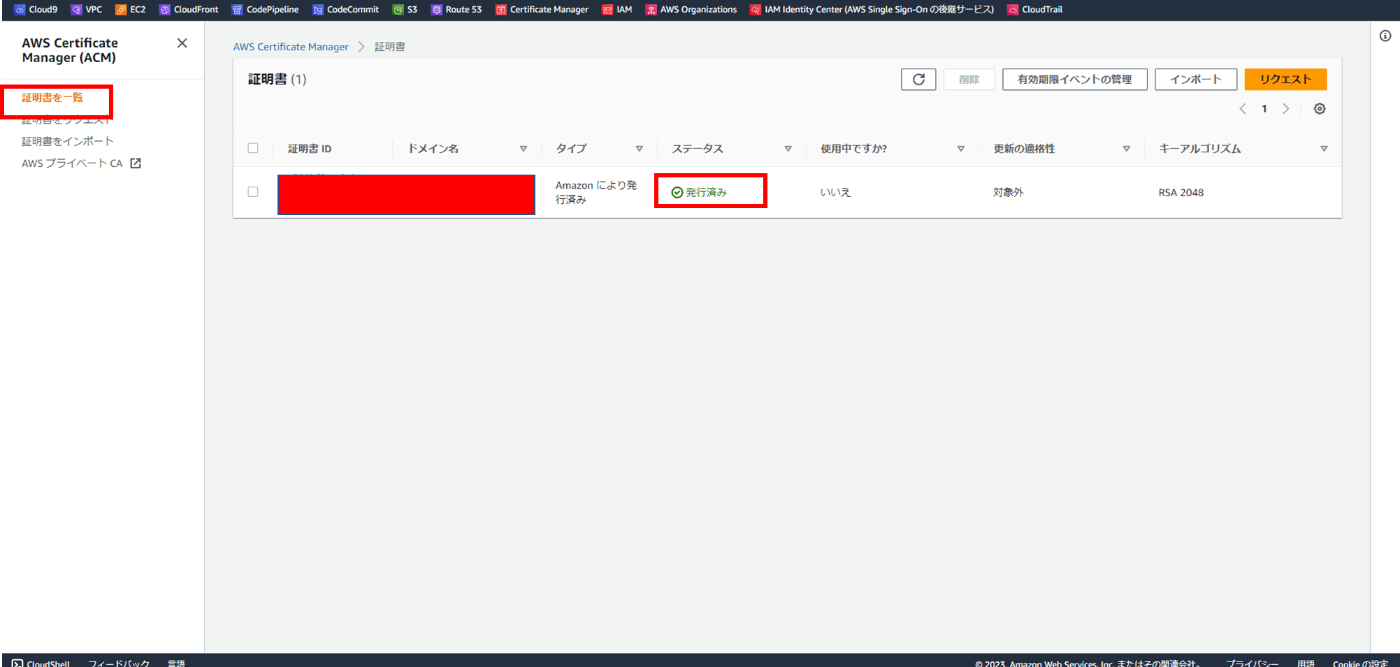Open the Certificate Manager service shortcut
1400x667 pixels.
tap(542, 9)
